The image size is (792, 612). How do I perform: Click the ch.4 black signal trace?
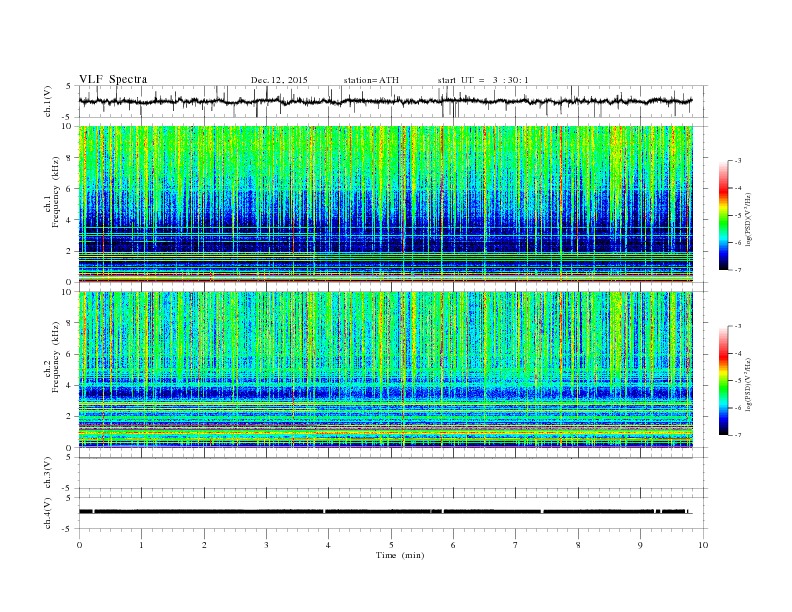385,512
